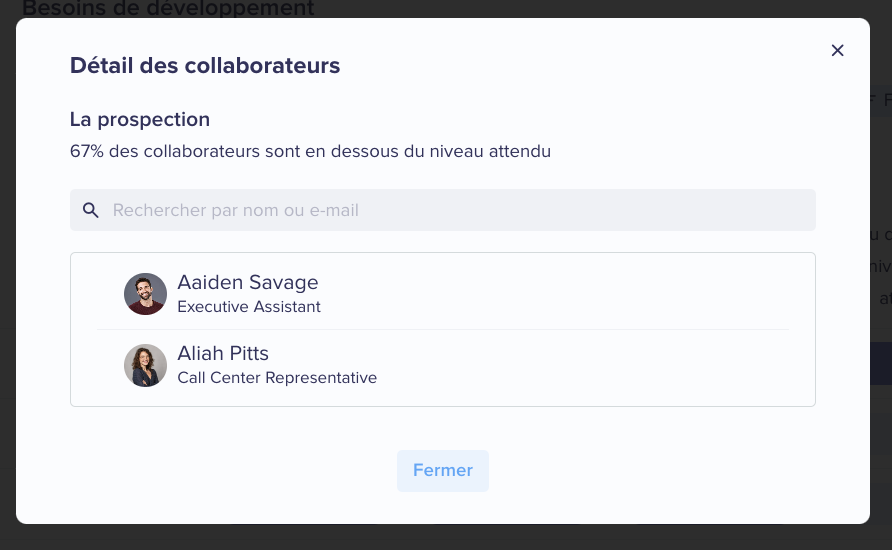Click Aaiden Savage's profile photo
This screenshot has height=550, width=892.
[146, 294]
